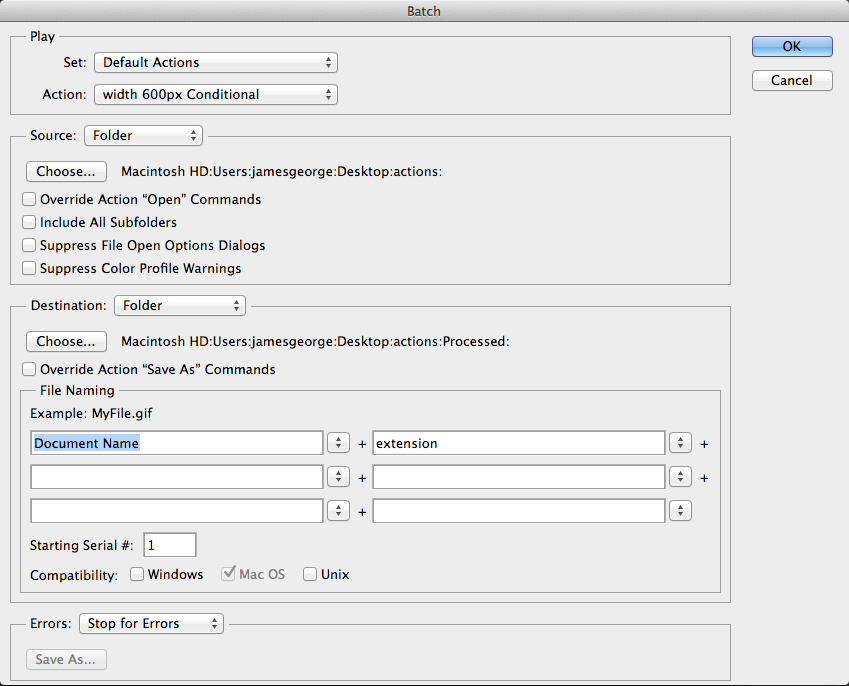Cancel the Batch dialog
Viewport: 849px width, 686px height.
tap(792, 80)
